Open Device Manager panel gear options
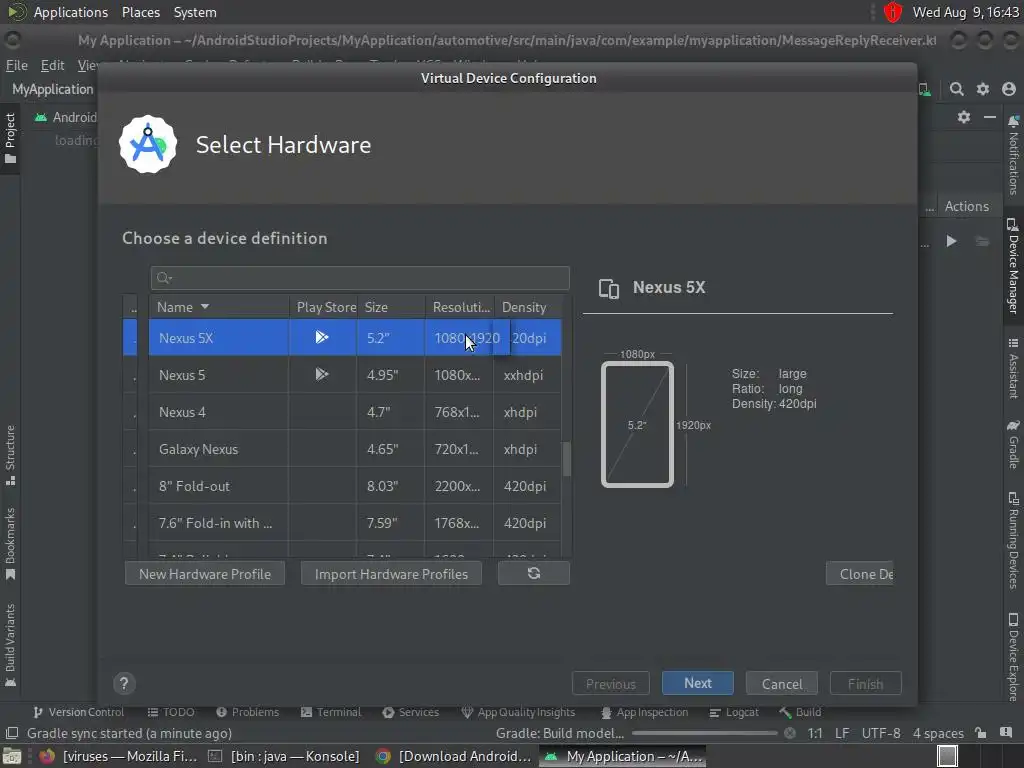The image size is (1024, 768). tap(963, 118)
